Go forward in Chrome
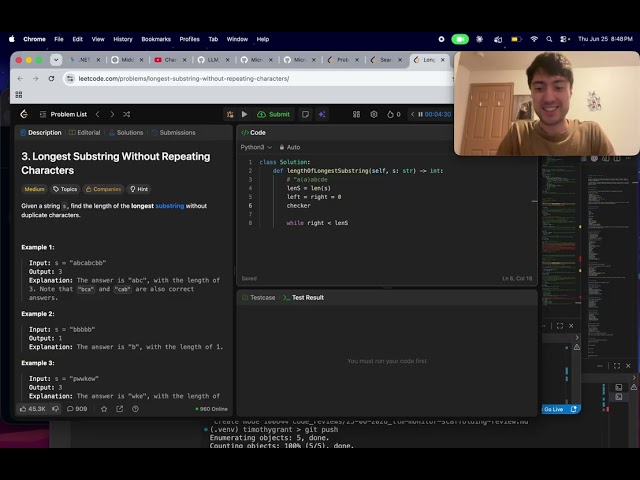640x480 pixels. tap(36, 78)
